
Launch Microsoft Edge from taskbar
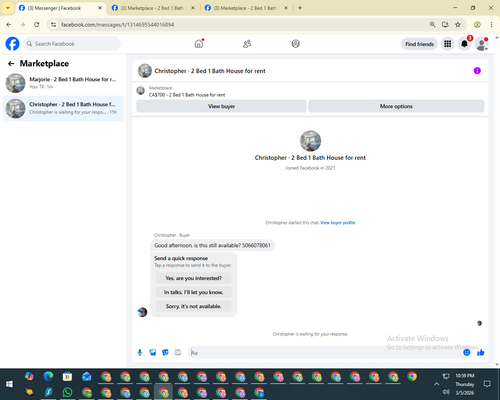(48, 376)
